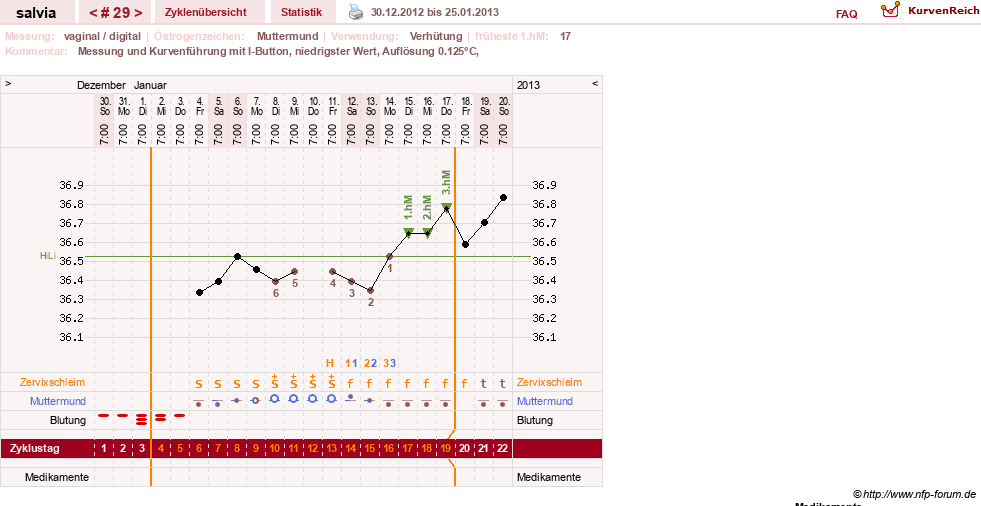981x506 pixels.
Task: Click the right-side Zervixschleim label
Action: click(x=549, y=382)
